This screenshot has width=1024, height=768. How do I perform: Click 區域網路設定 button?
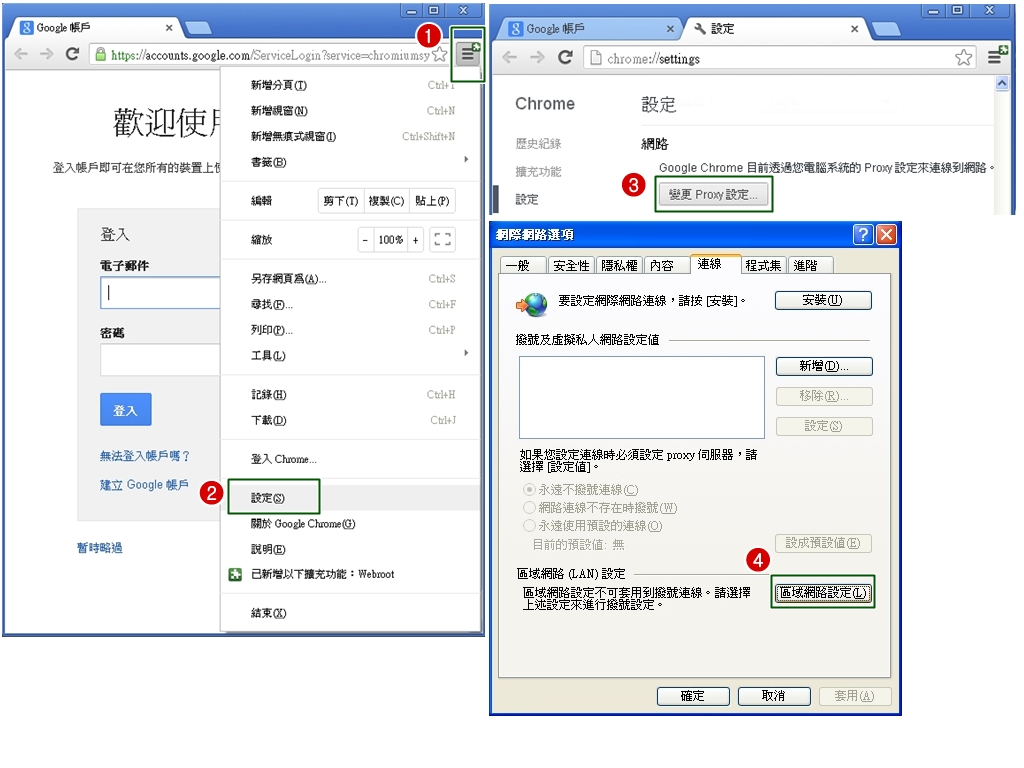823,592
